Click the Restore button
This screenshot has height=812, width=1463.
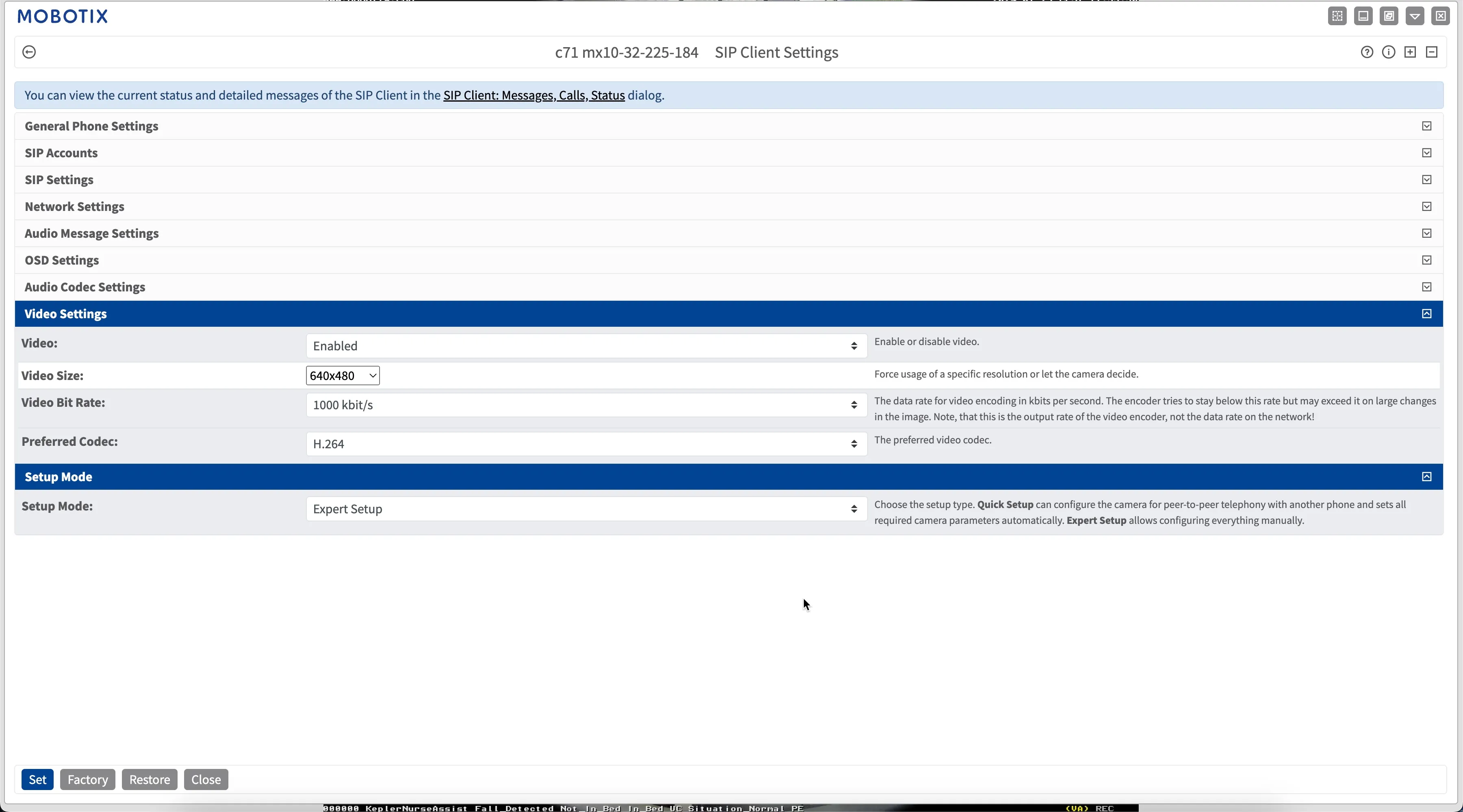click(x=150, y=779)
